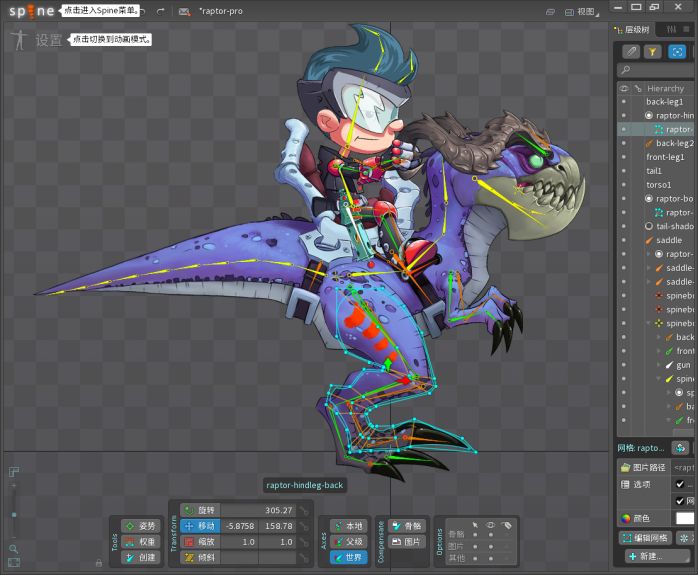Select the 创建 create tool
Screen dimensions: 698x575
click(x=140, y=557)
